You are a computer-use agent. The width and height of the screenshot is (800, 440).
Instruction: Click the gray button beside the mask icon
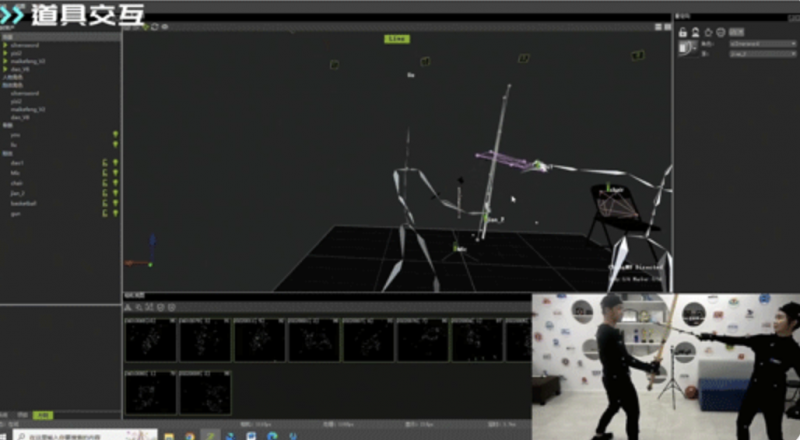[737, 32]
